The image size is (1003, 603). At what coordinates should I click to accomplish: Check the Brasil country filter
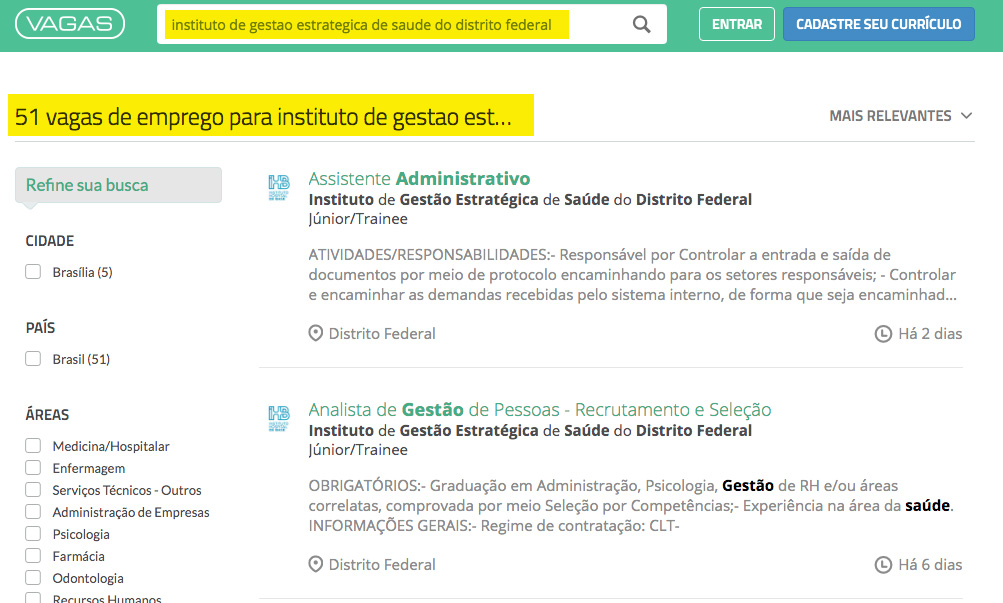33,359
